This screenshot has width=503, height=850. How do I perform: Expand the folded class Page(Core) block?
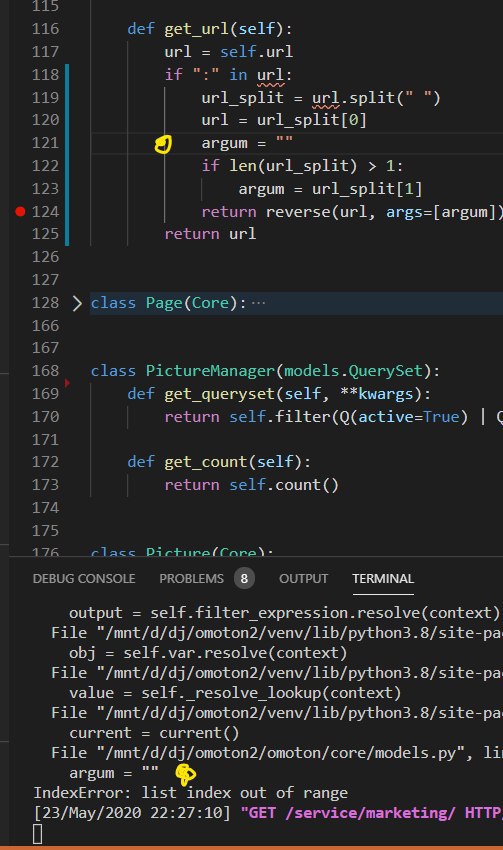pyautogui.click(x=77, y=303)
